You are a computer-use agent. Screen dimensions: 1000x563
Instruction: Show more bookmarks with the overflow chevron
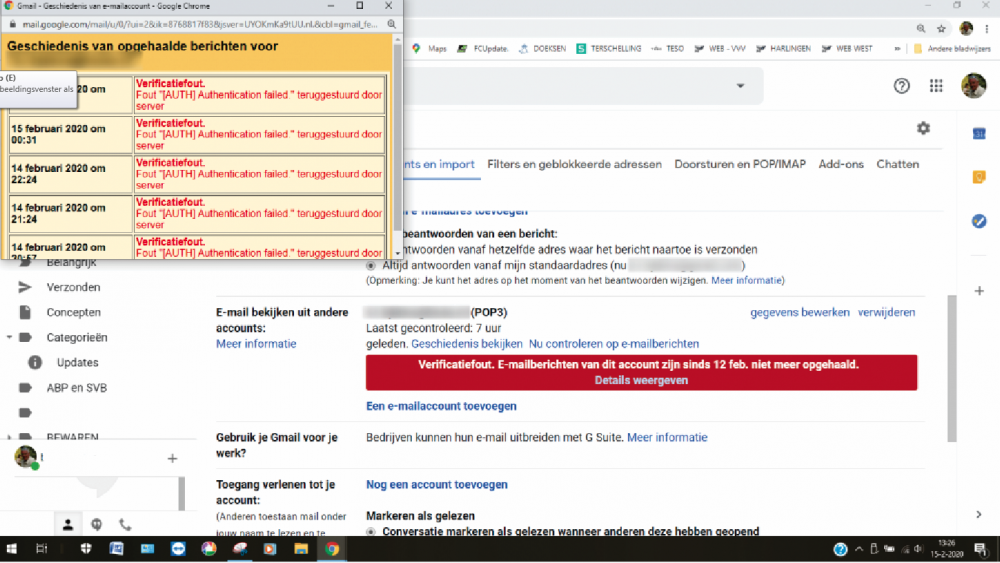[x=897, y=48]
